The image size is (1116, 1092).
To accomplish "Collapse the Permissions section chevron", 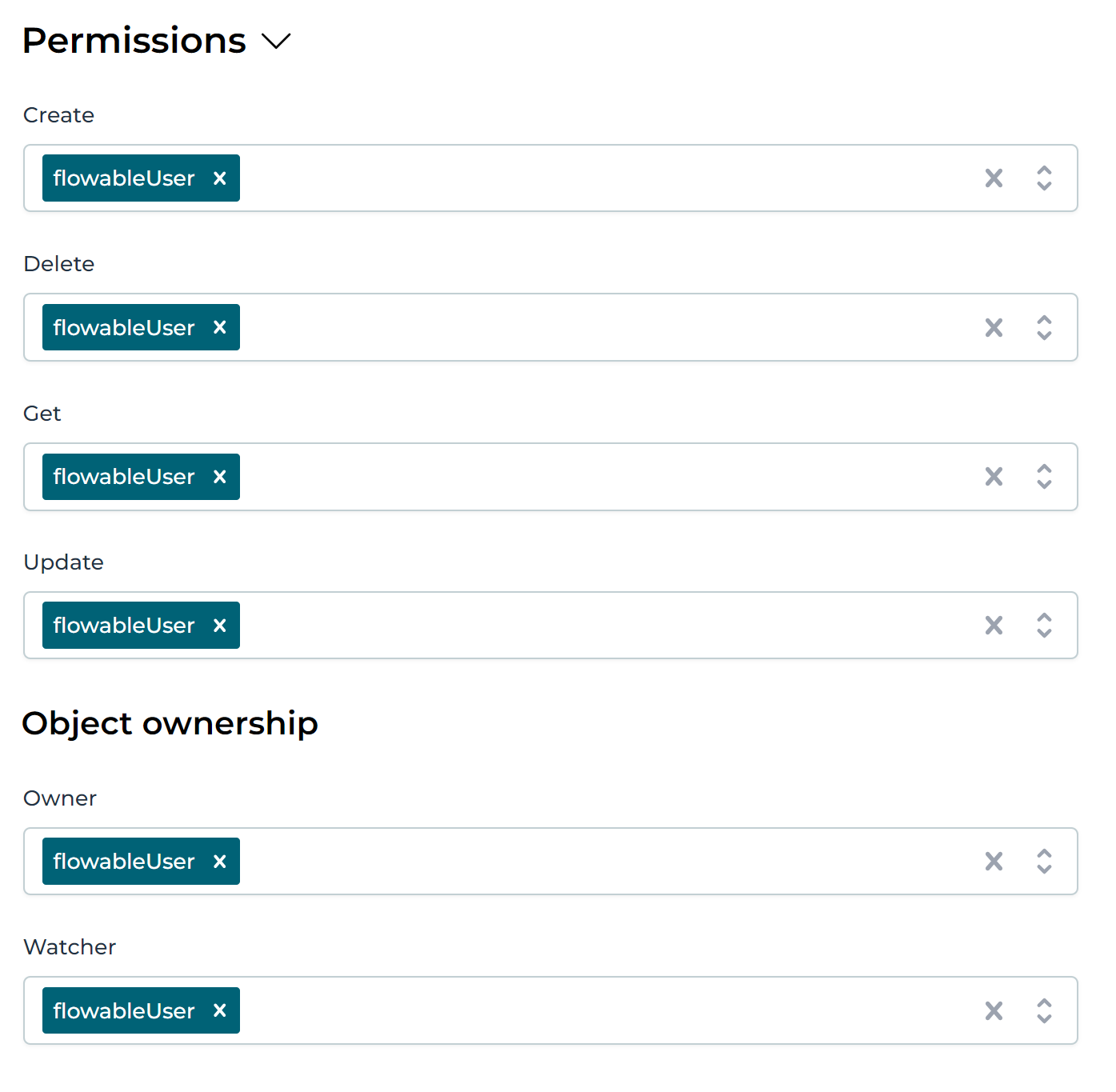I will pos(276,41).
